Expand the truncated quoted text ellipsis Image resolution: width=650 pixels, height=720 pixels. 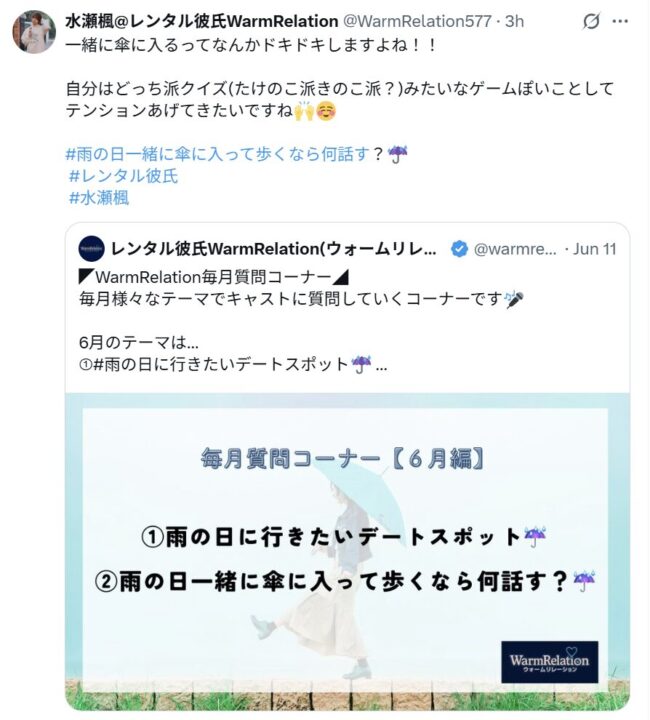point(381,366)
